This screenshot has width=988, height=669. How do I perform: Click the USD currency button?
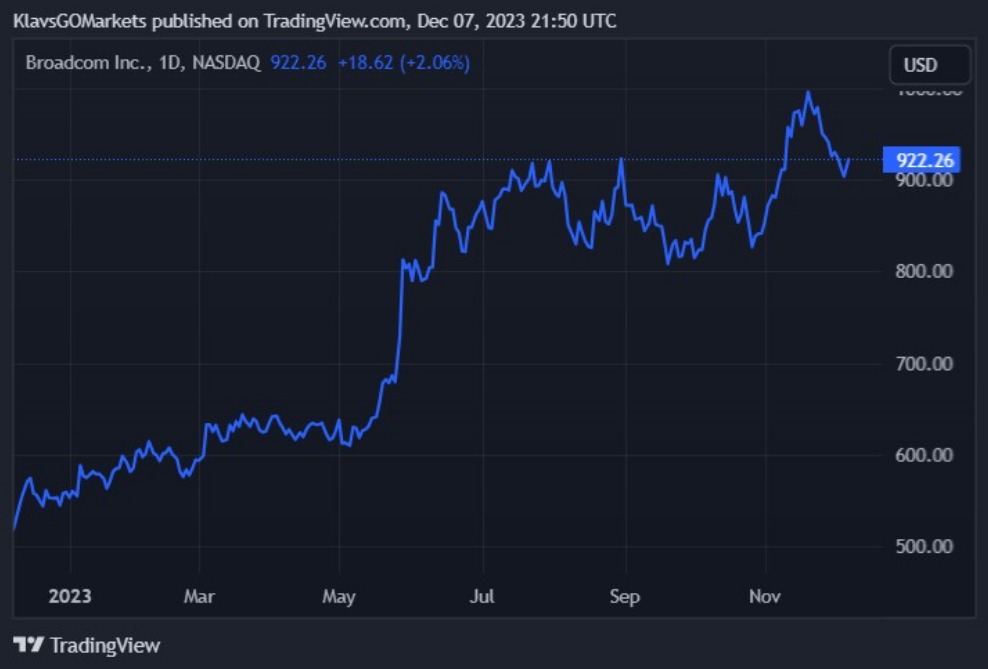point(930,65)
